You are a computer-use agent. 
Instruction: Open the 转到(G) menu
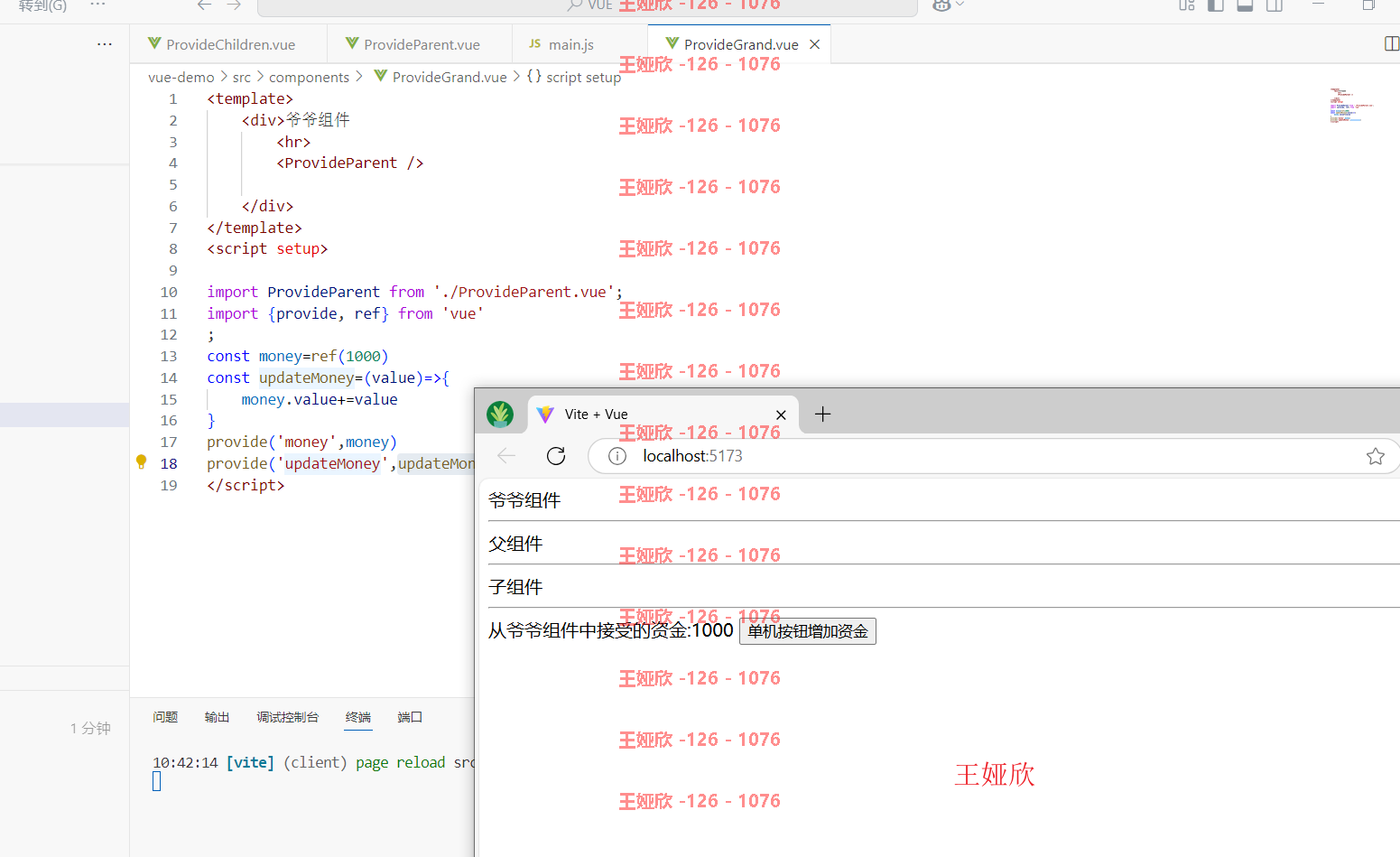pyautogui.click(x=42, y=6)
